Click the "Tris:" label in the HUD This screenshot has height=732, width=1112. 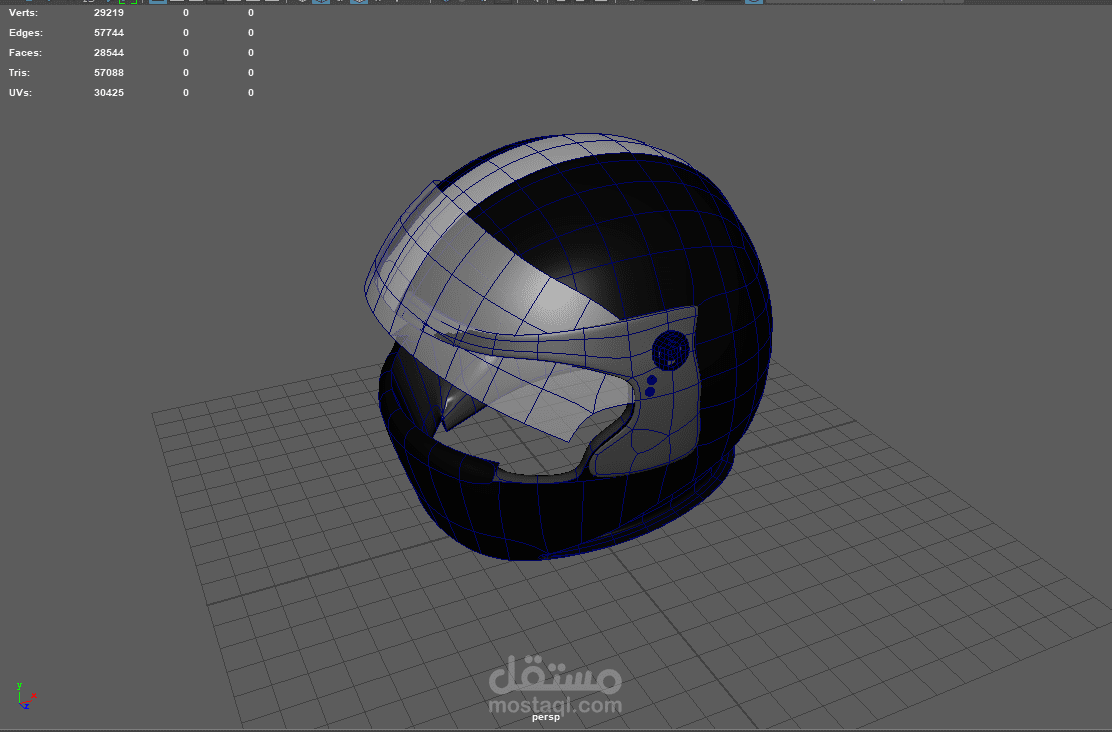(x=21, y=72)
